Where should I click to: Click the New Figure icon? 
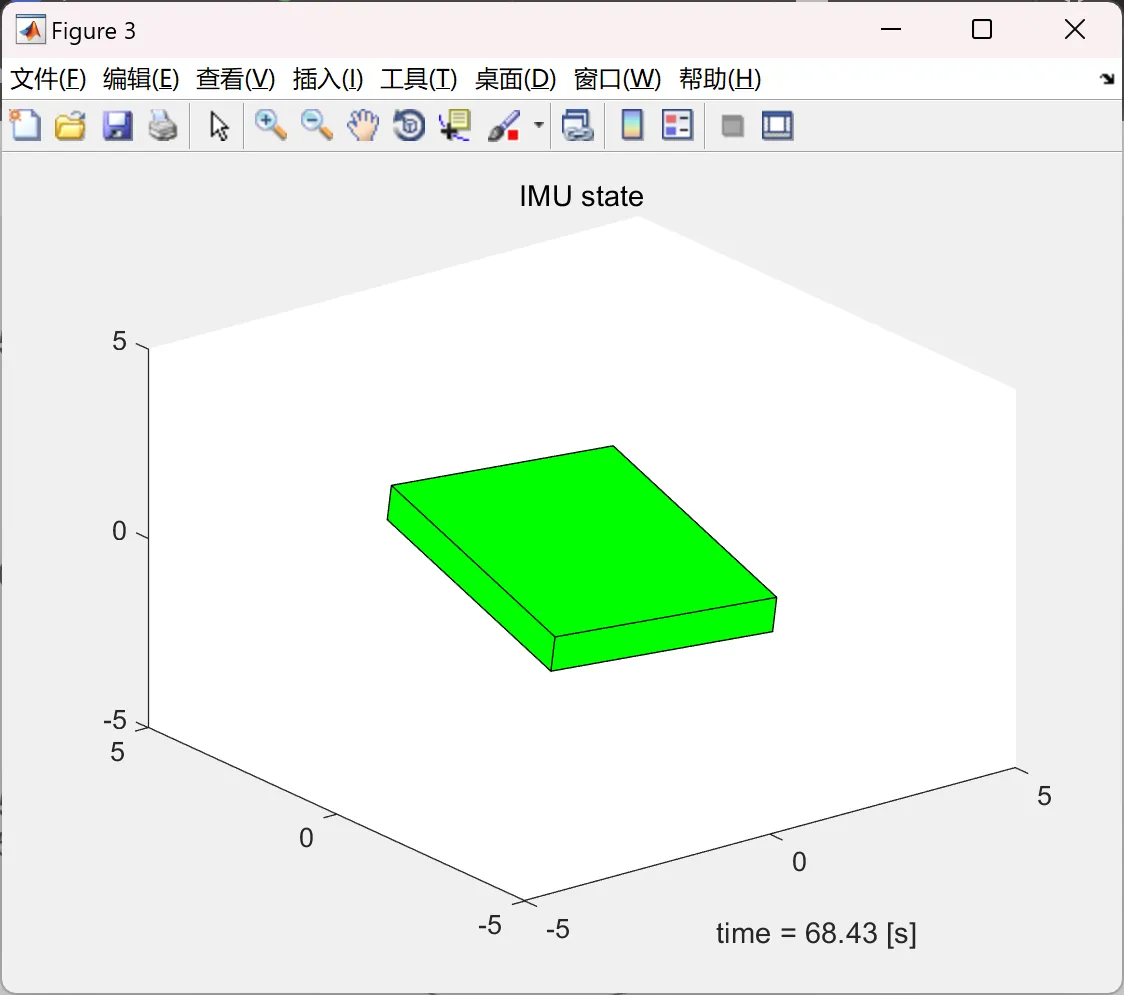tap(26, 125)
